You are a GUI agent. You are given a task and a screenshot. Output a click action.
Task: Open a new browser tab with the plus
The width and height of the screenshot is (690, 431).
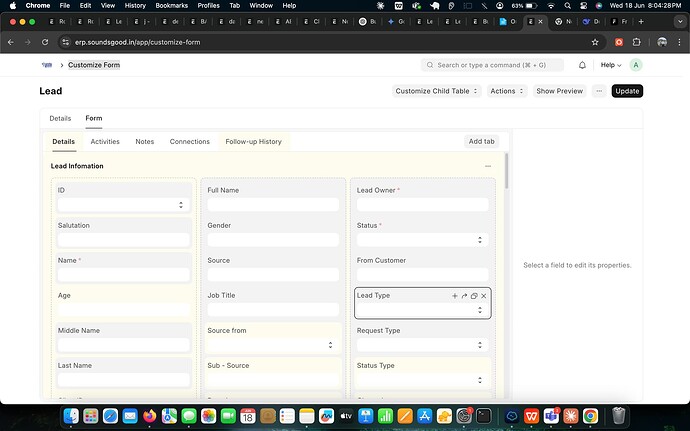(641, 22)
